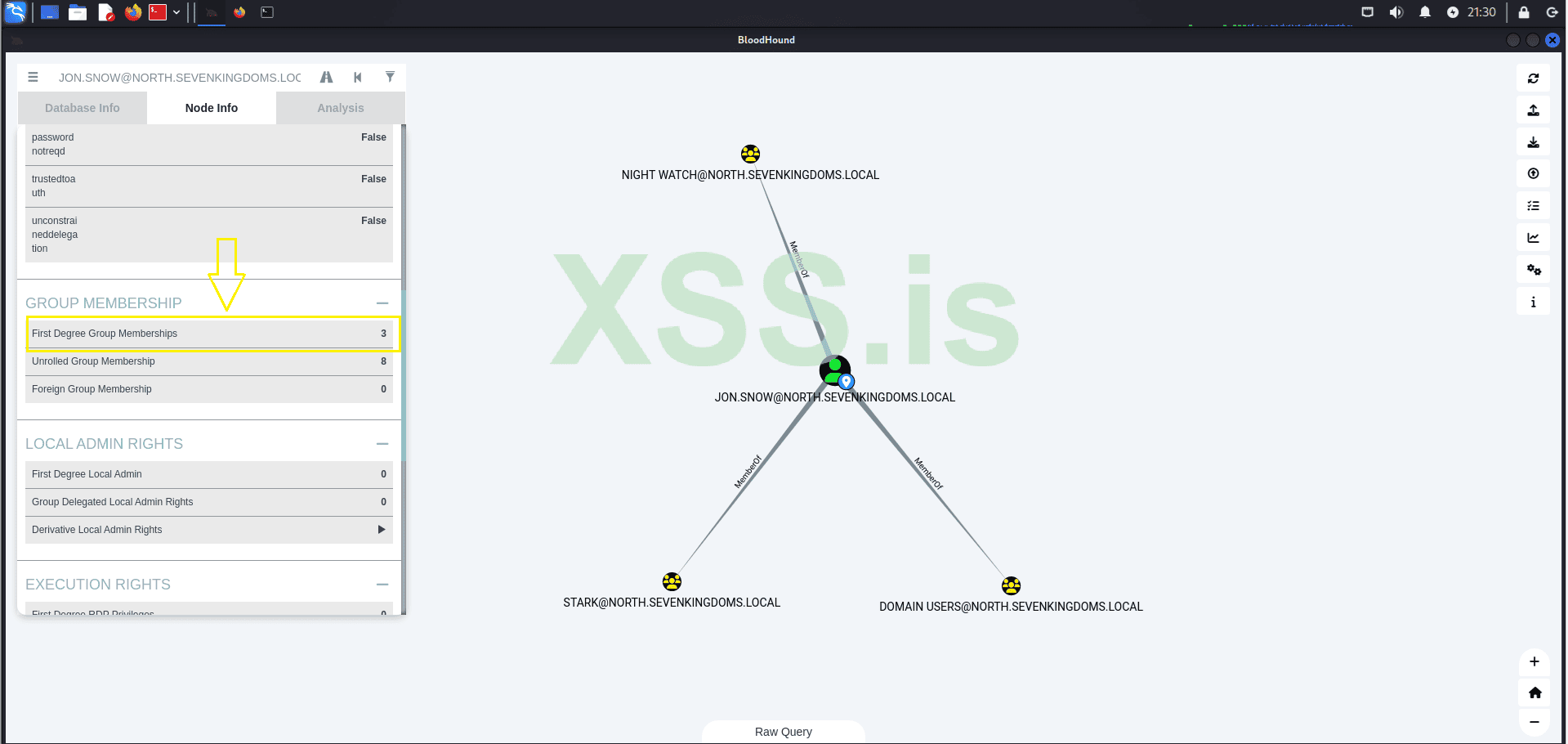
Task: Click the 'password notreqd' property row label
Action: 52,145
